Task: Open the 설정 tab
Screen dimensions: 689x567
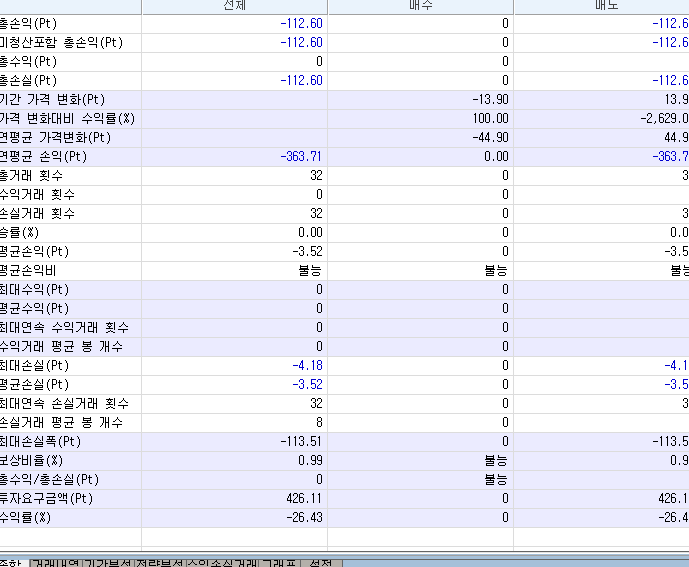Action: pyautogui.click(x=320, y=562)
